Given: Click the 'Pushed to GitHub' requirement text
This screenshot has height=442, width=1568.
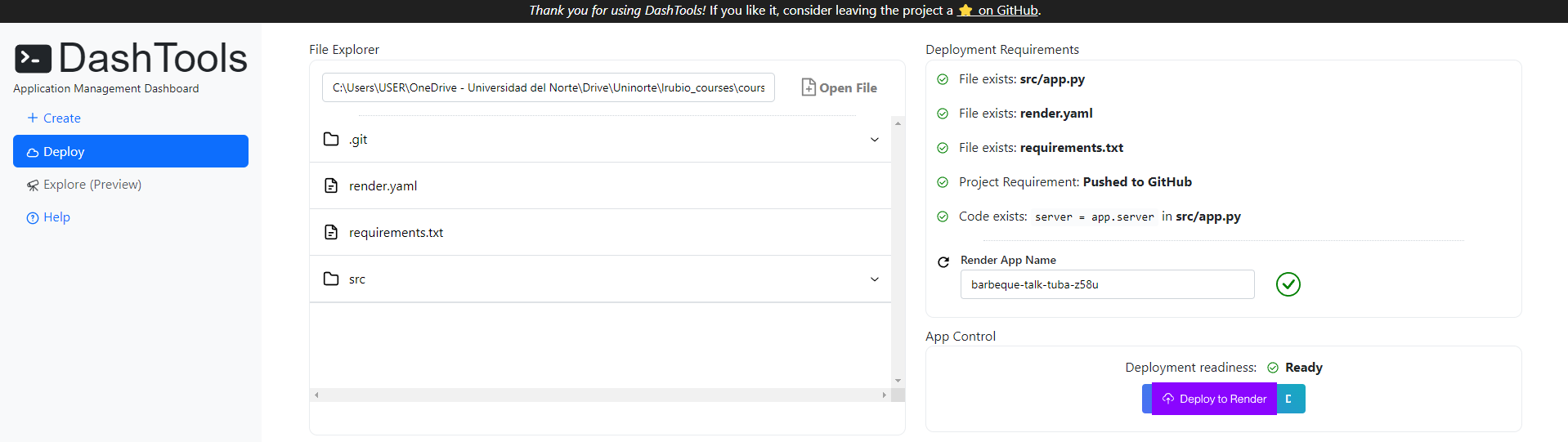Looking at the screenshot, I should (x=1137, y=182).
